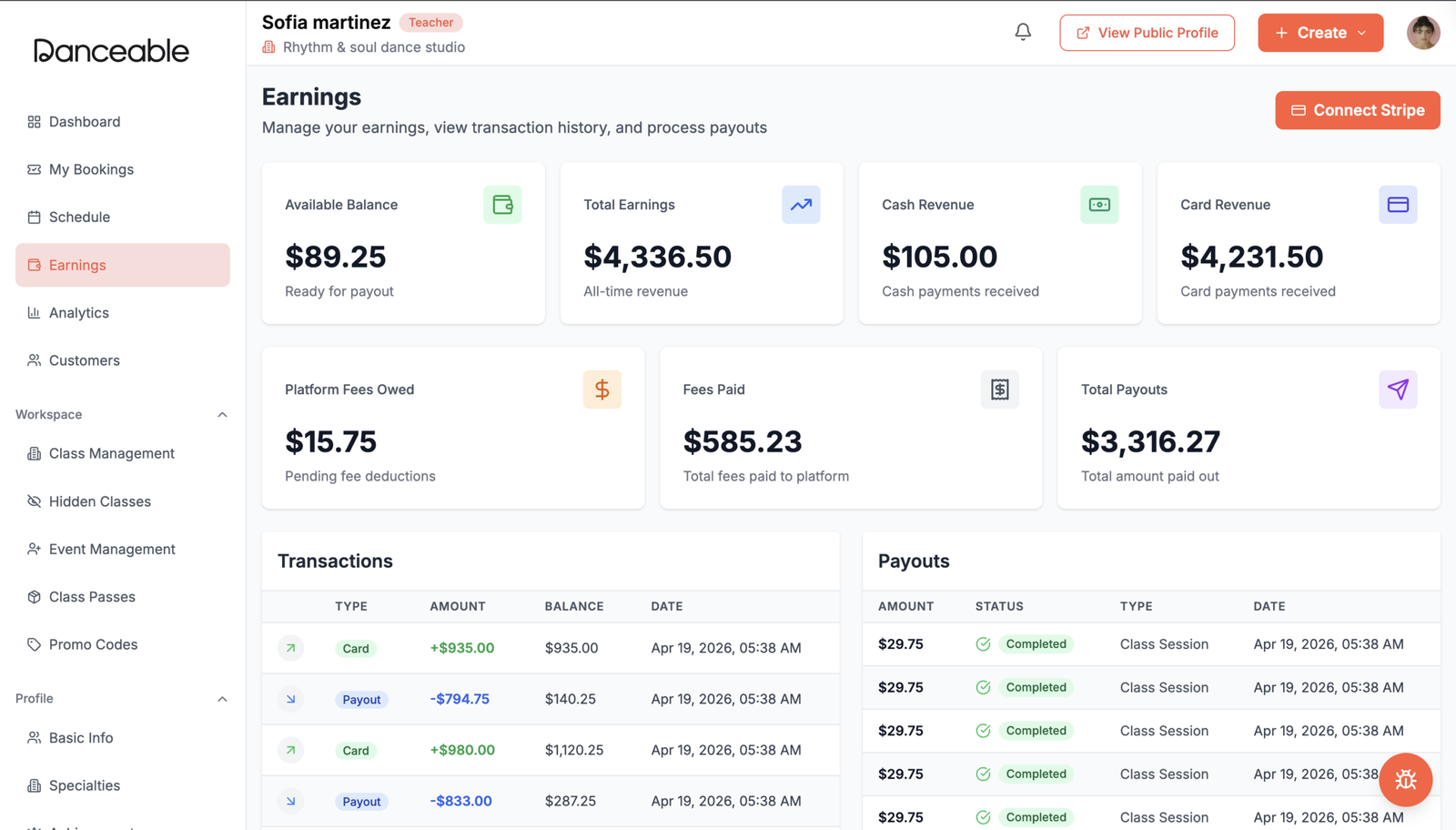Open Basic Info

click(122, 738)
